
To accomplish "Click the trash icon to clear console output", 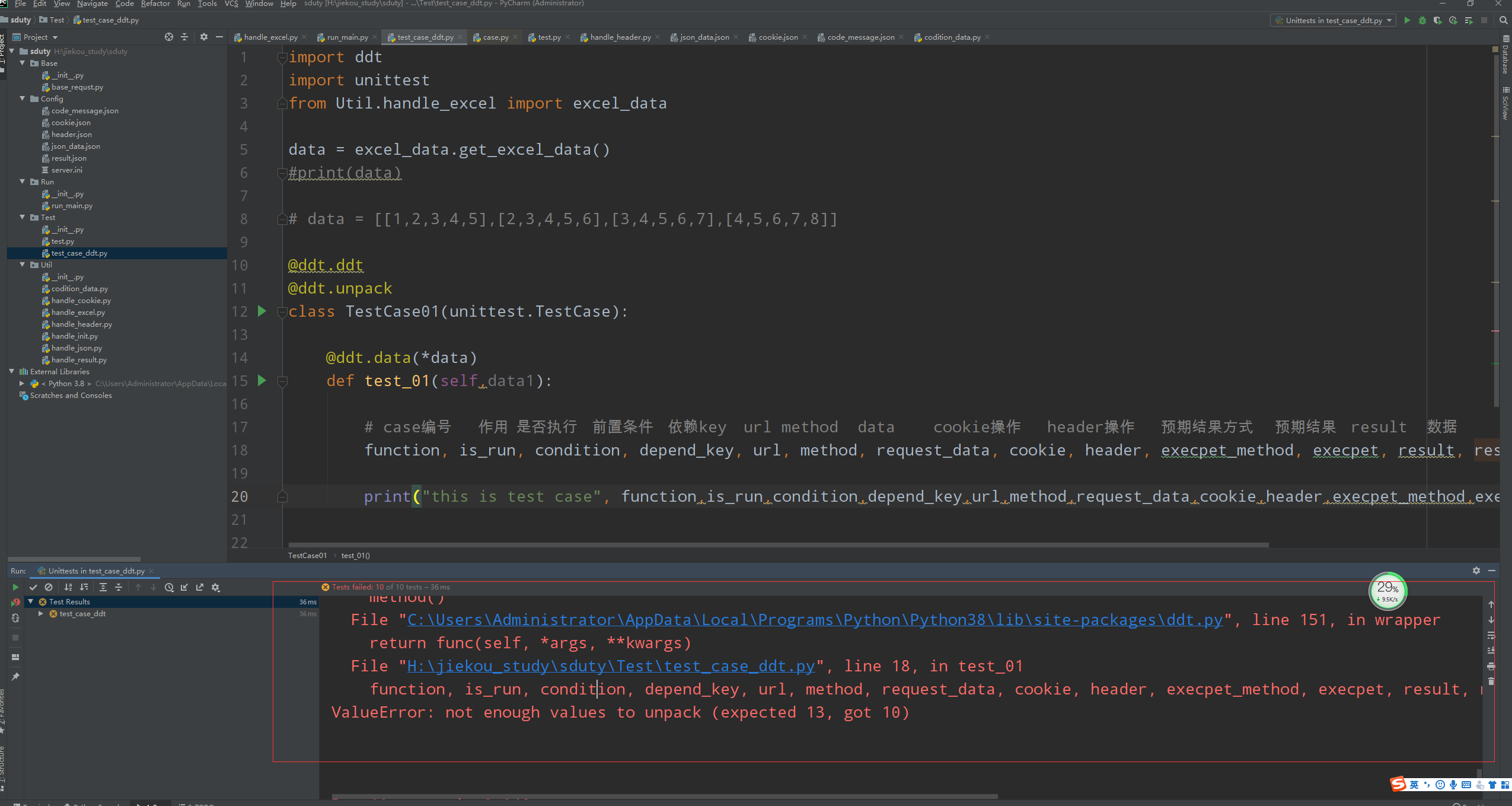I will coord(1491,681).
